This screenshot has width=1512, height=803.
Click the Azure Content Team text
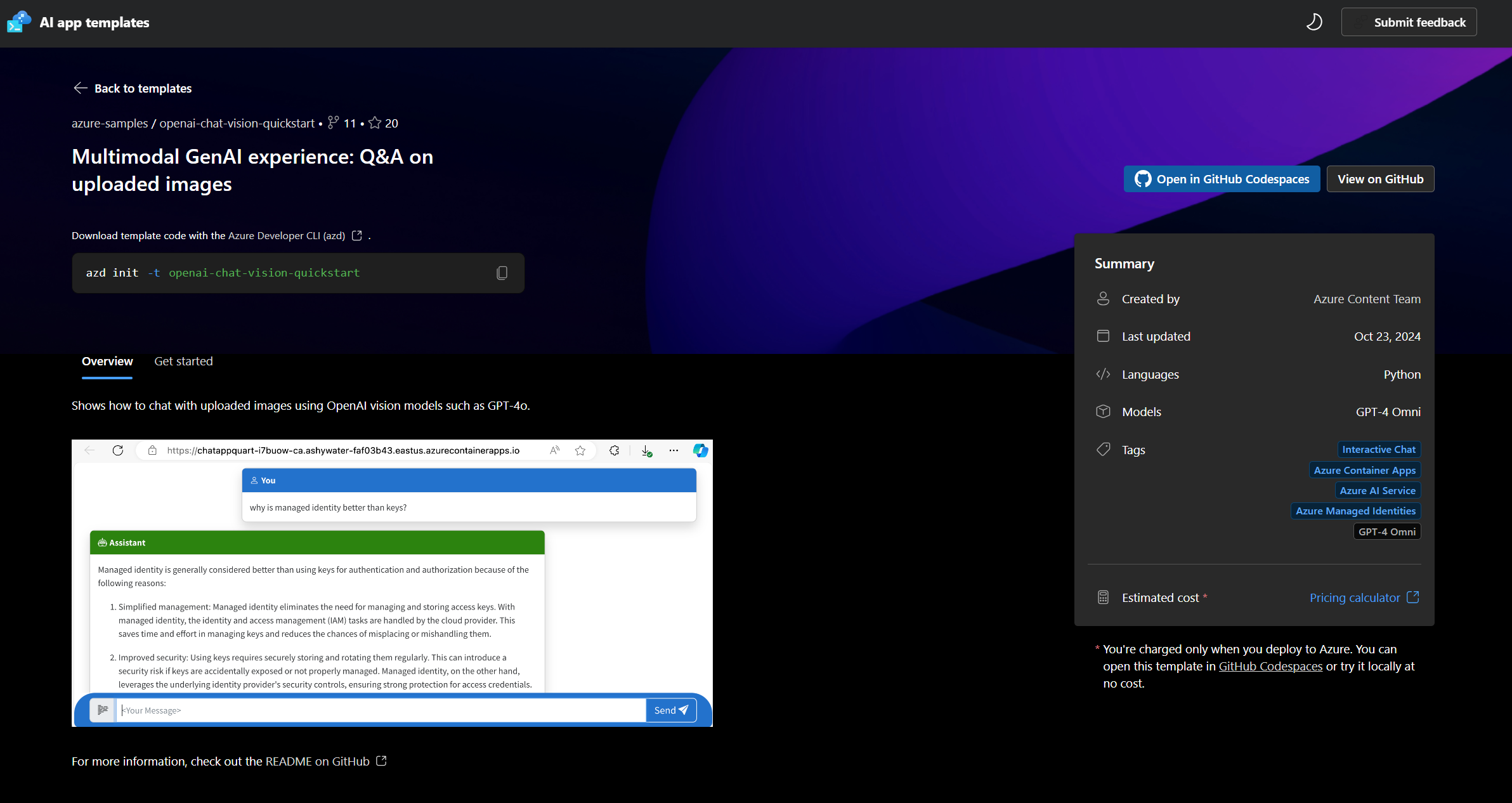point(1367,299)
